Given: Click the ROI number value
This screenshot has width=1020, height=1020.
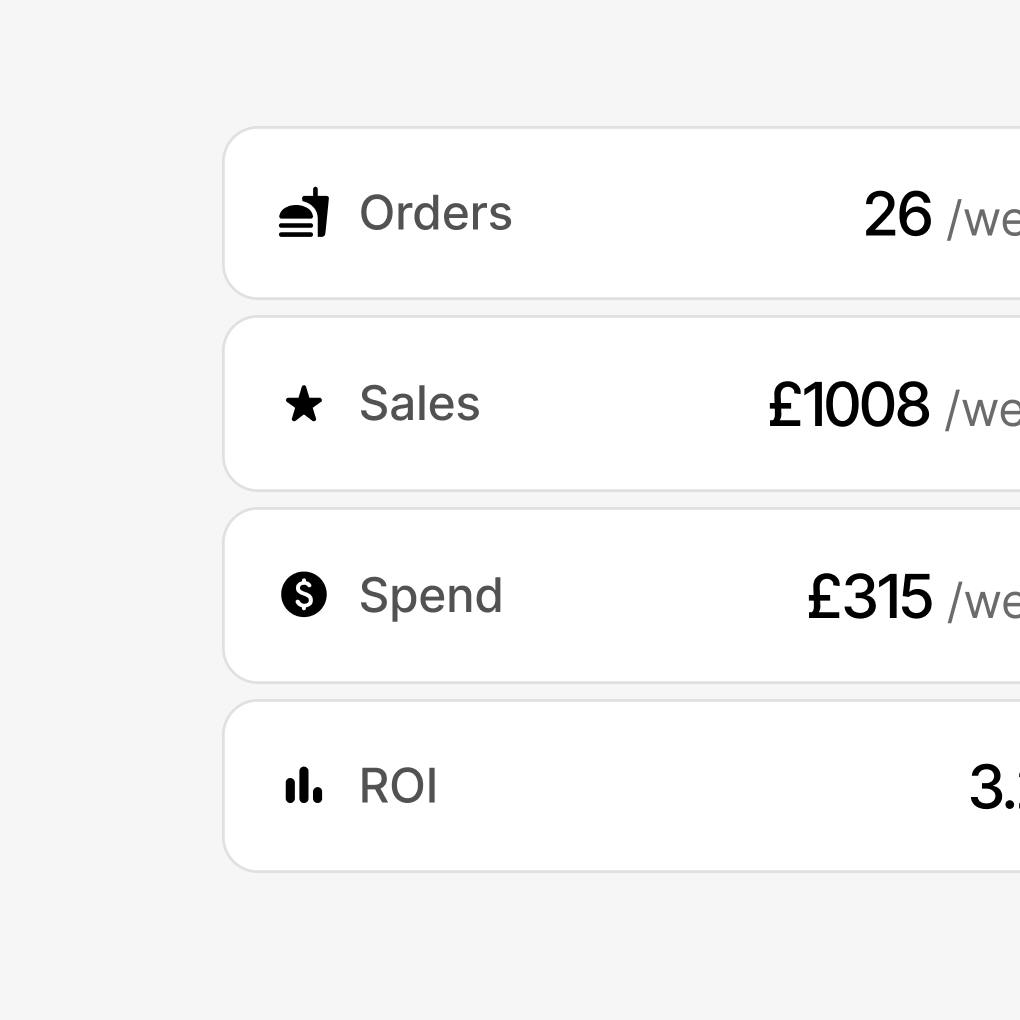Looking at the screenshot, I should coord(994,788).
